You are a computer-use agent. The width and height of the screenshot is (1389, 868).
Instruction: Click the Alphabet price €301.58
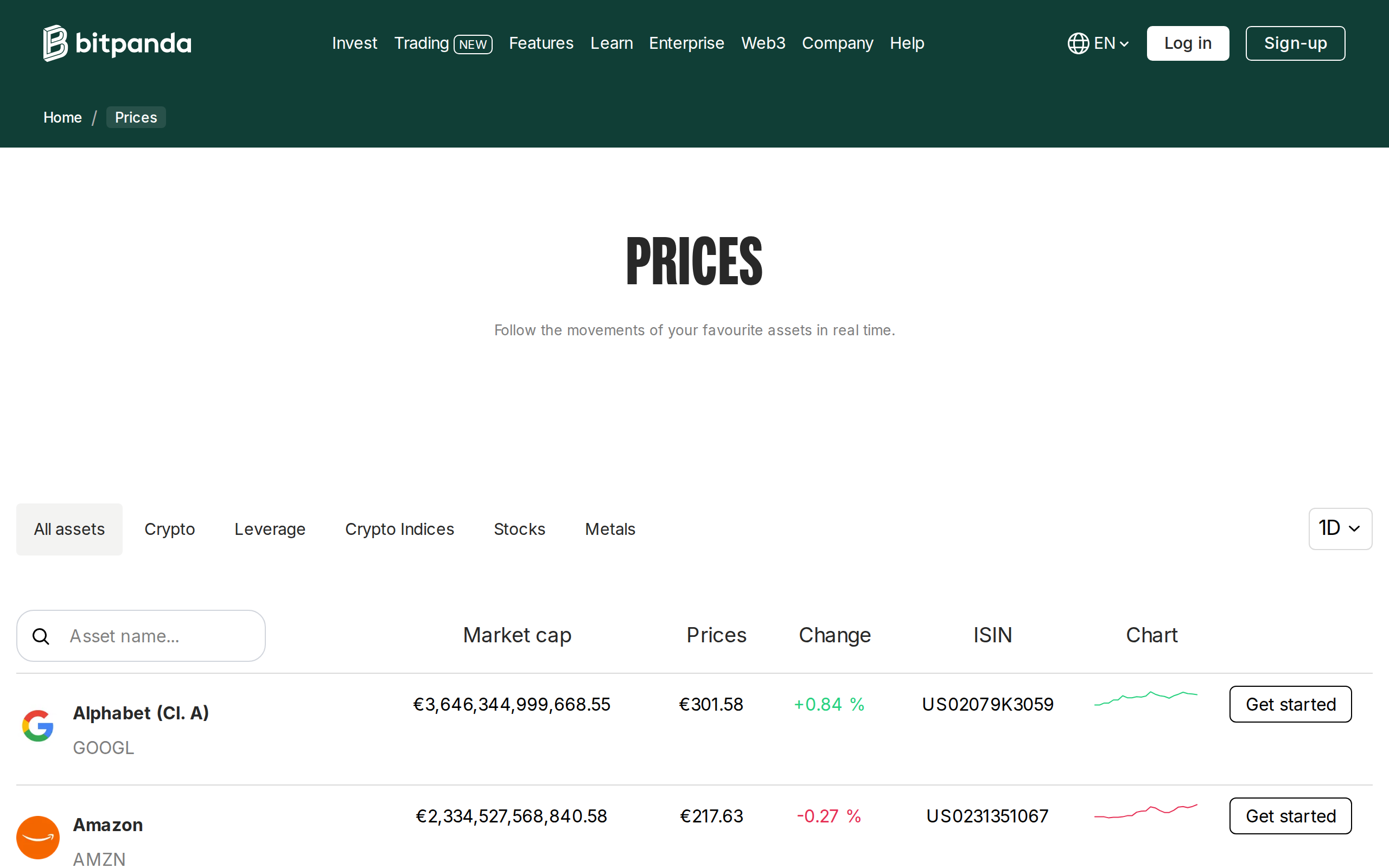[711, 704]
